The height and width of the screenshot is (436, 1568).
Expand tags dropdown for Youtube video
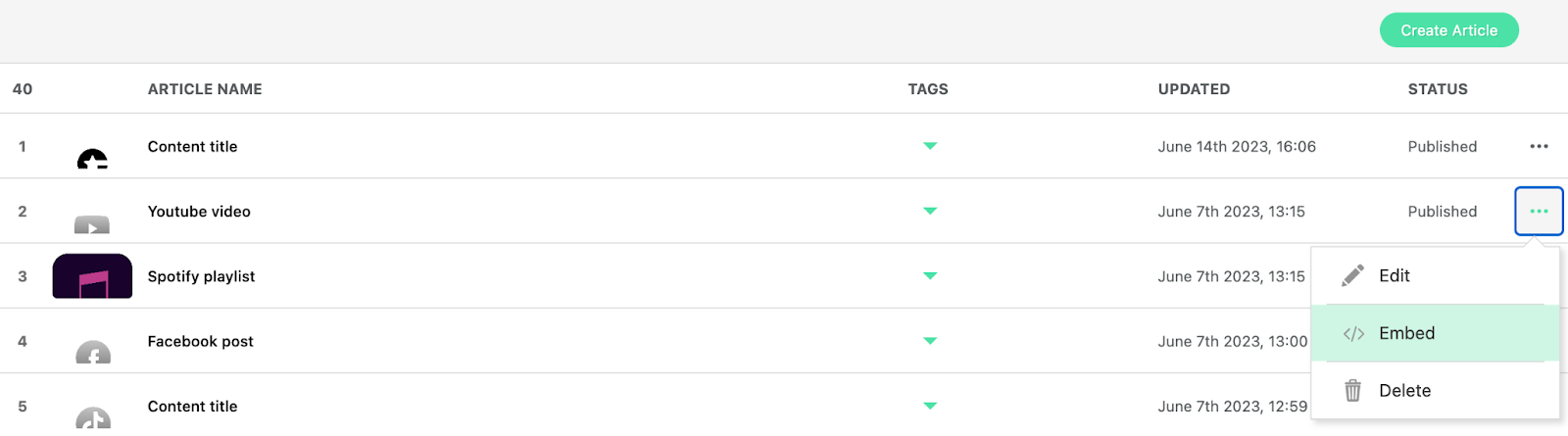[x=930, y=212]
